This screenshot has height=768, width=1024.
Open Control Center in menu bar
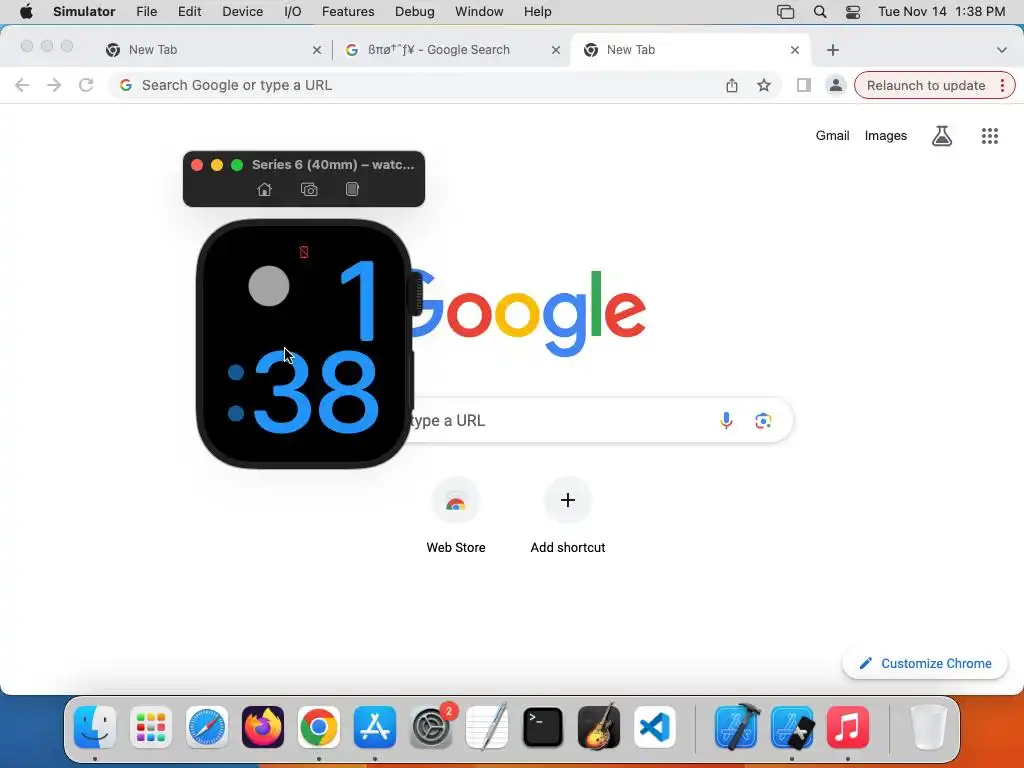(x=853, y=12)
